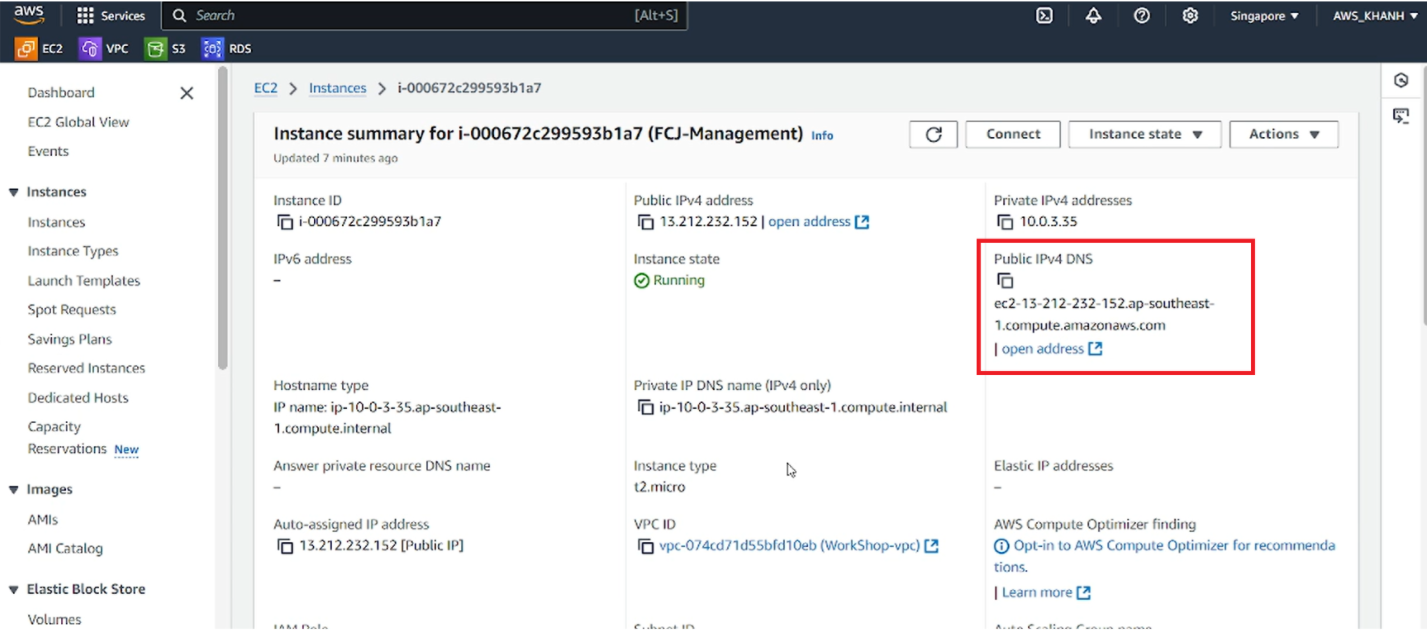Open the side panel info icon at right

1401,81
